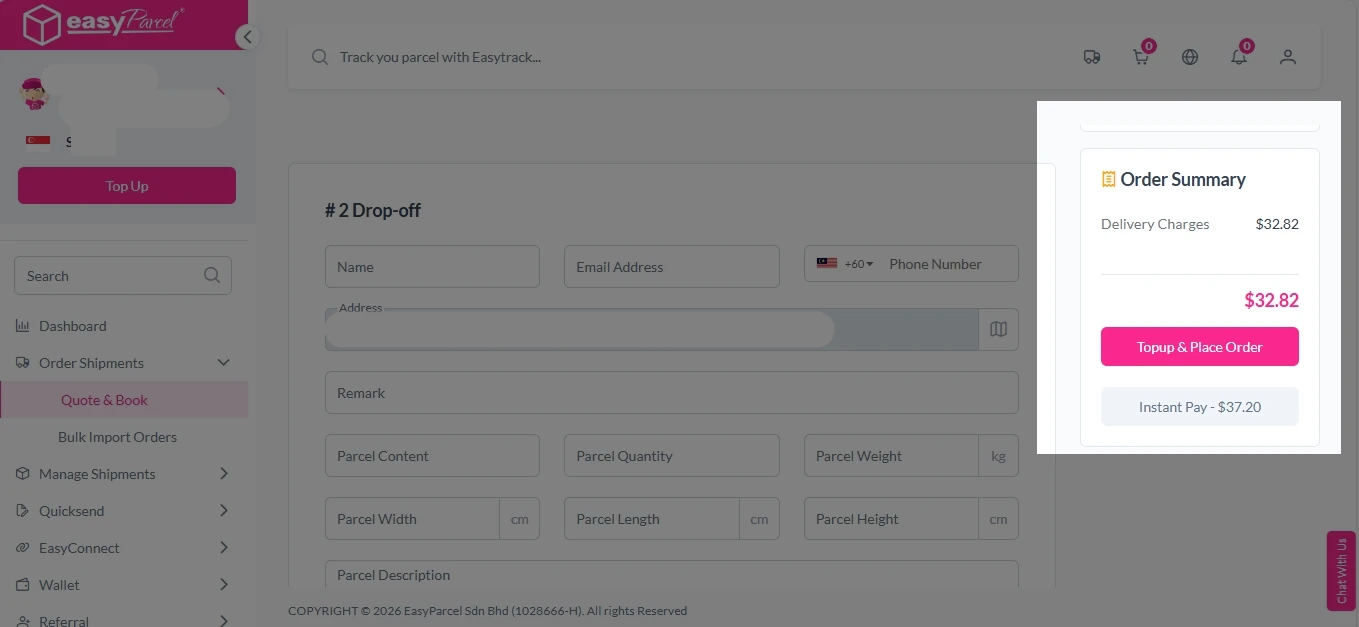Expand the Manage Shipments menu

223,473
